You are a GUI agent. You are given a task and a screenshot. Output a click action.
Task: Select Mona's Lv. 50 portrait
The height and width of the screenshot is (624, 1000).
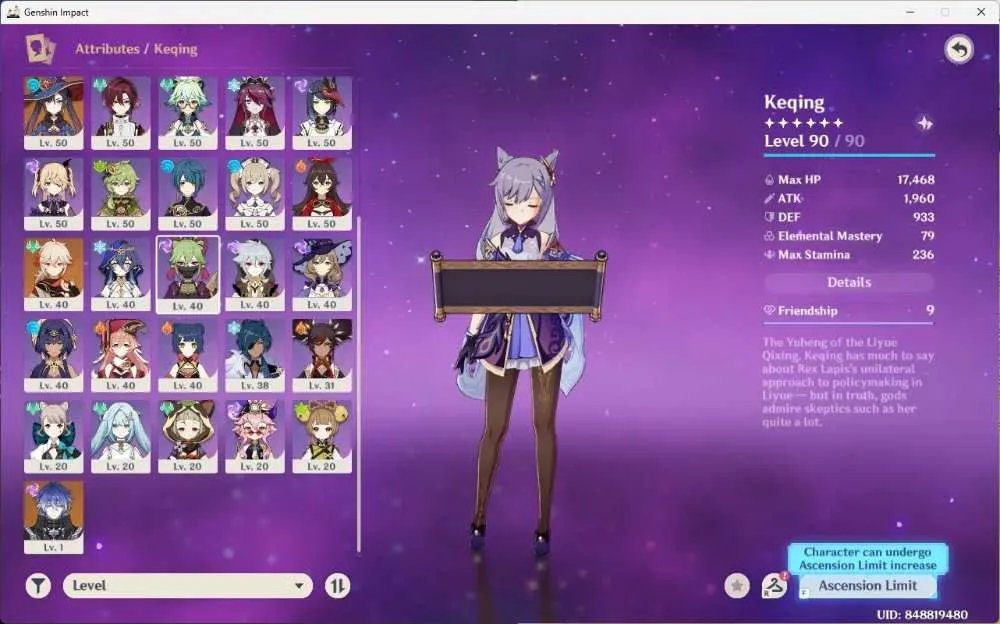tap(54, 113)
